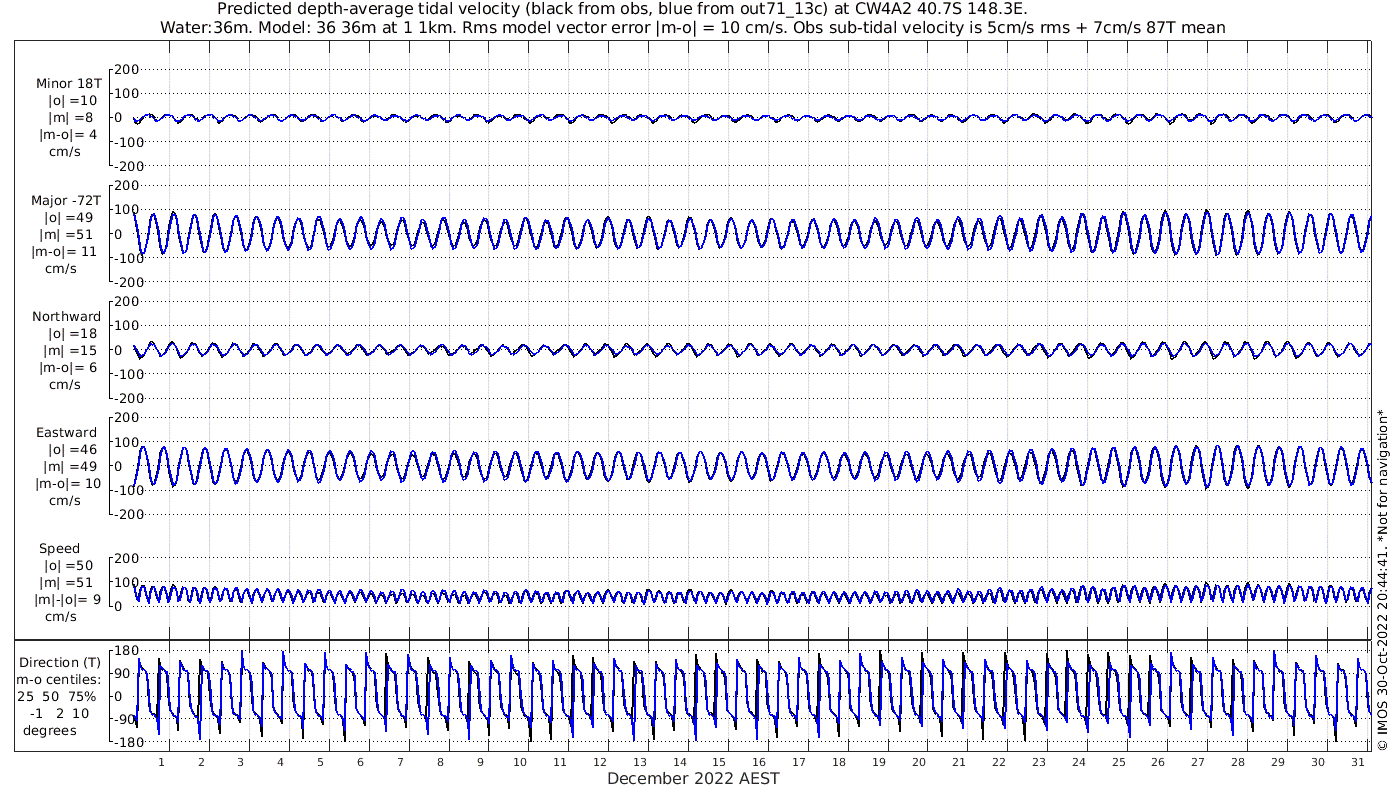Screen dimensions: 1400x800
Task: Select the "-1 2 10" centile values
Action: click(x=59, y=713)
